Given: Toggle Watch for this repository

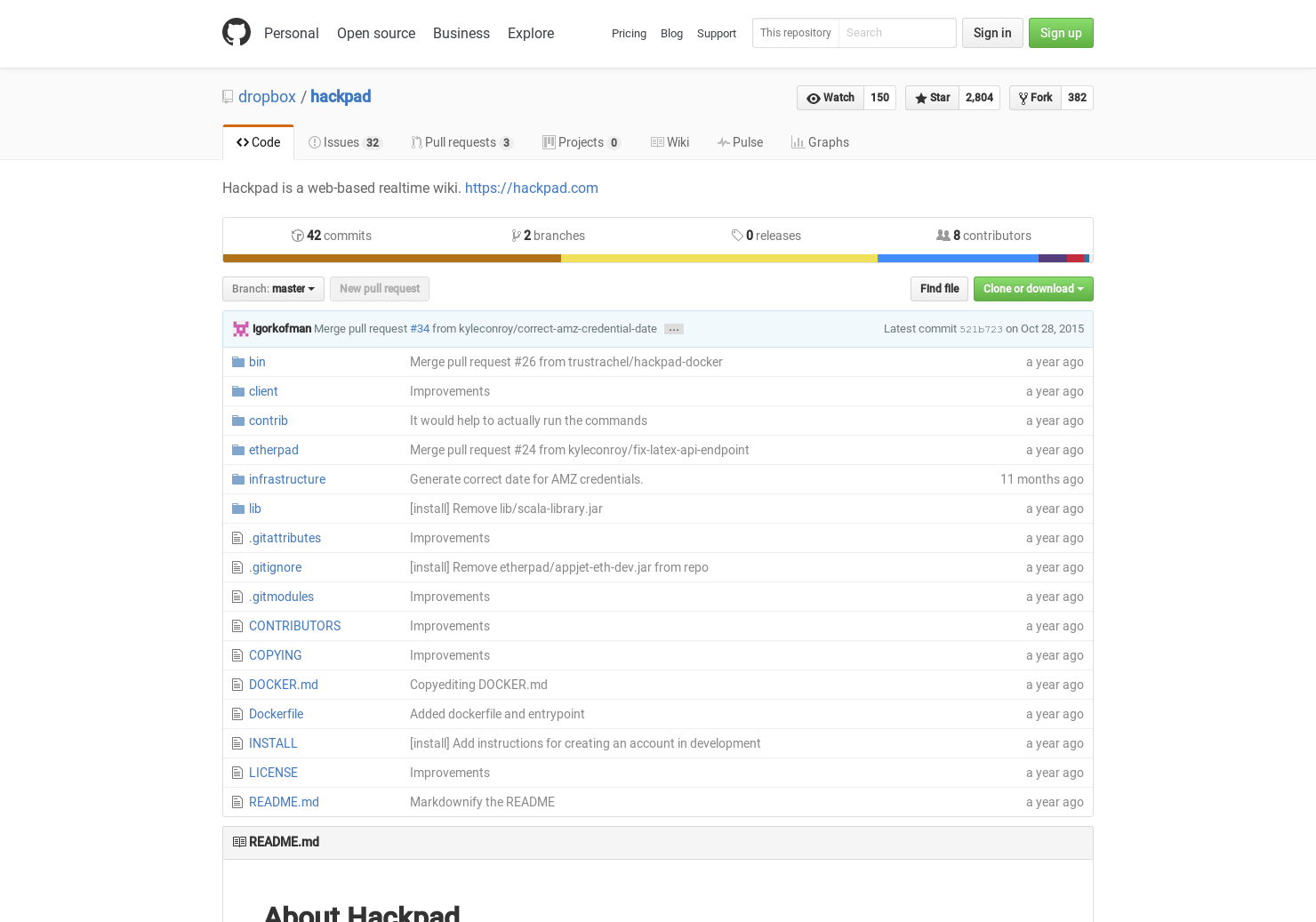Looking at the screenshot, I should click(830, 98).
